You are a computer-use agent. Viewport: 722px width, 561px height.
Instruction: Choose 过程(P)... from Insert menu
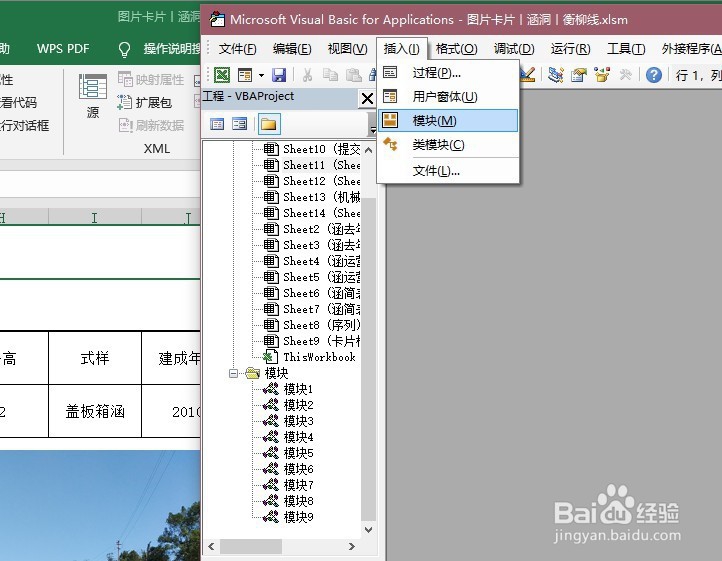pos(448,73)
